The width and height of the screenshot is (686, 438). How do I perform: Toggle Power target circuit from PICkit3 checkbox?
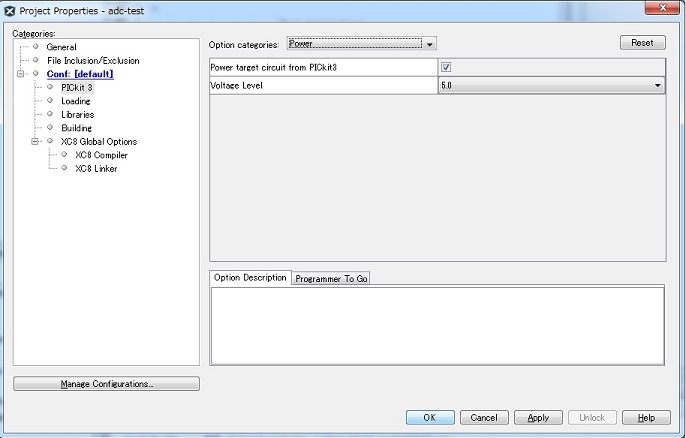click(446, 67)
